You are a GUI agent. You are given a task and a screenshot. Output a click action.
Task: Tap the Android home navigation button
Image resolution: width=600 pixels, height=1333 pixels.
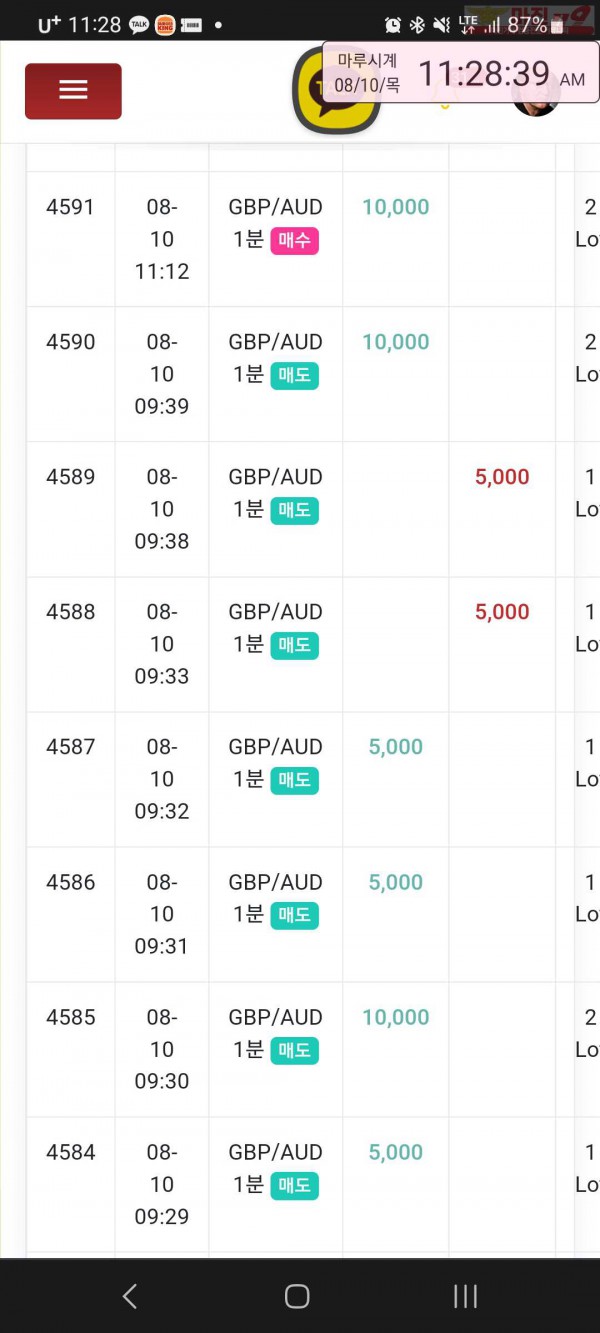(297, 1296)
